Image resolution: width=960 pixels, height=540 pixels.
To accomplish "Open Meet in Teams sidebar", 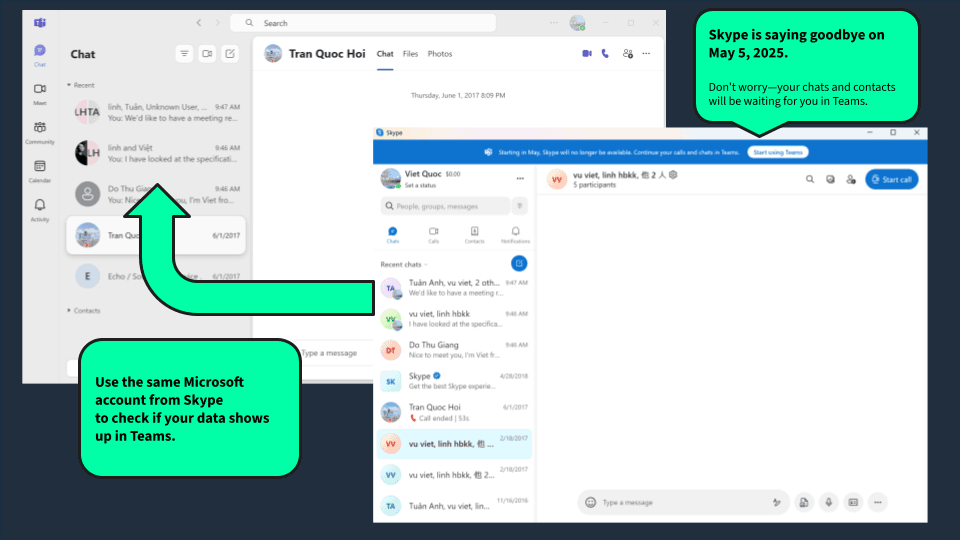I will [40, 94].
